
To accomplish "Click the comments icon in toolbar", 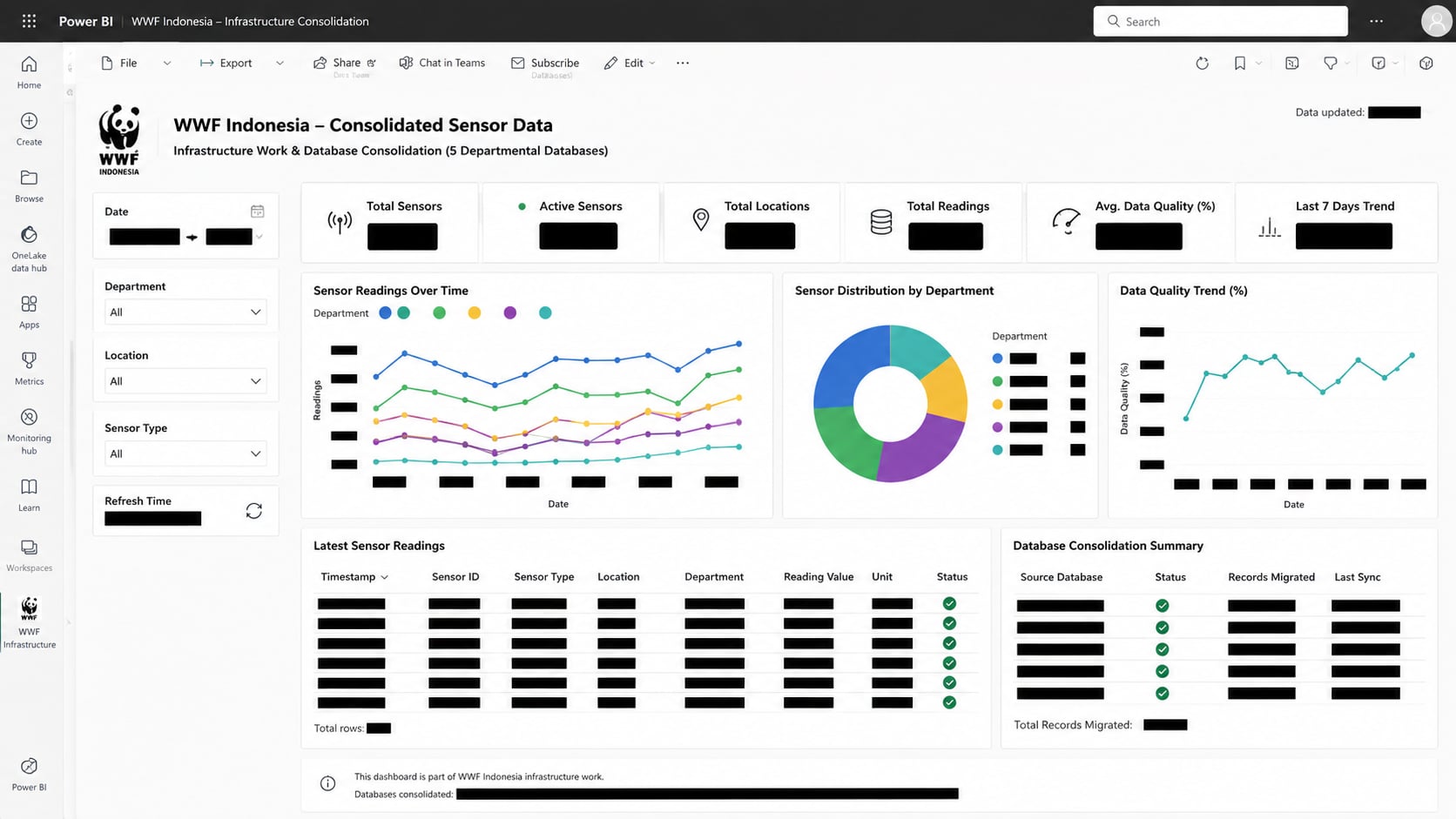I will [1330, 63].
